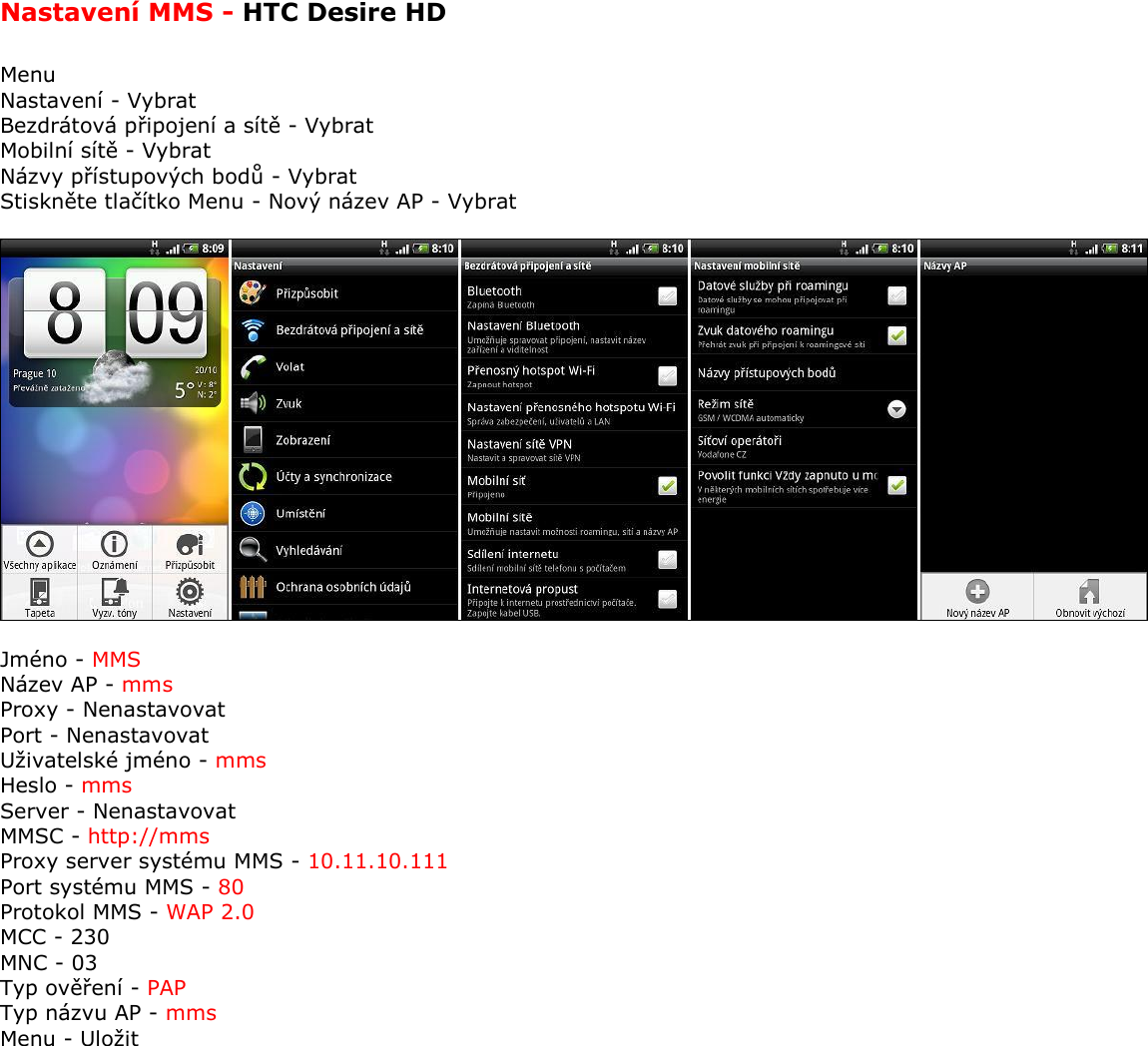Click the red WAP 2.0 text
The height and width of the screenshot is (1046, 1148).
click(210, 912)
